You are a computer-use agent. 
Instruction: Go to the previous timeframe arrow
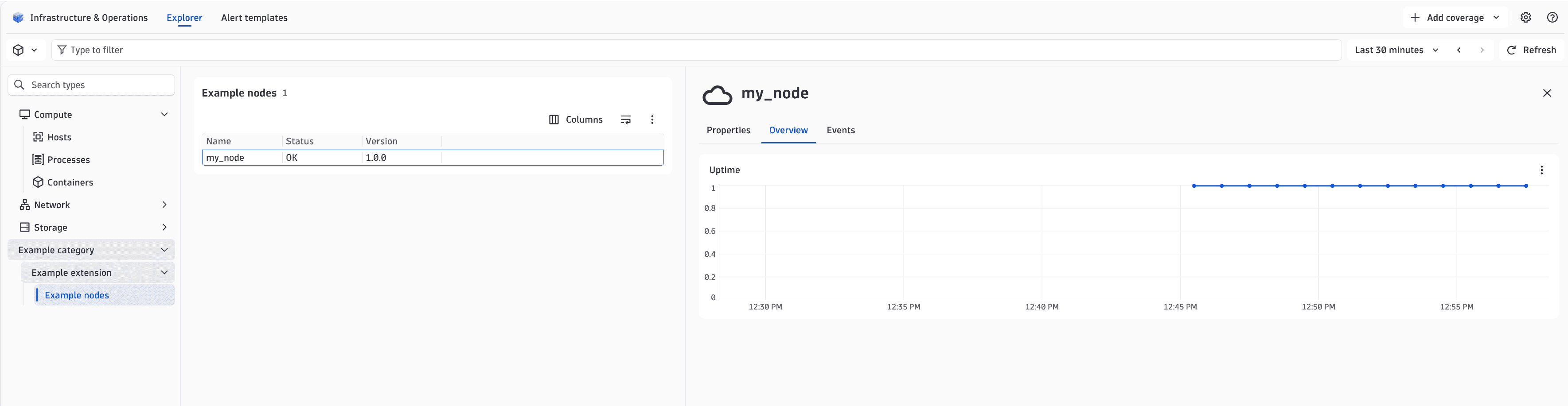[x=1459, y=50]
